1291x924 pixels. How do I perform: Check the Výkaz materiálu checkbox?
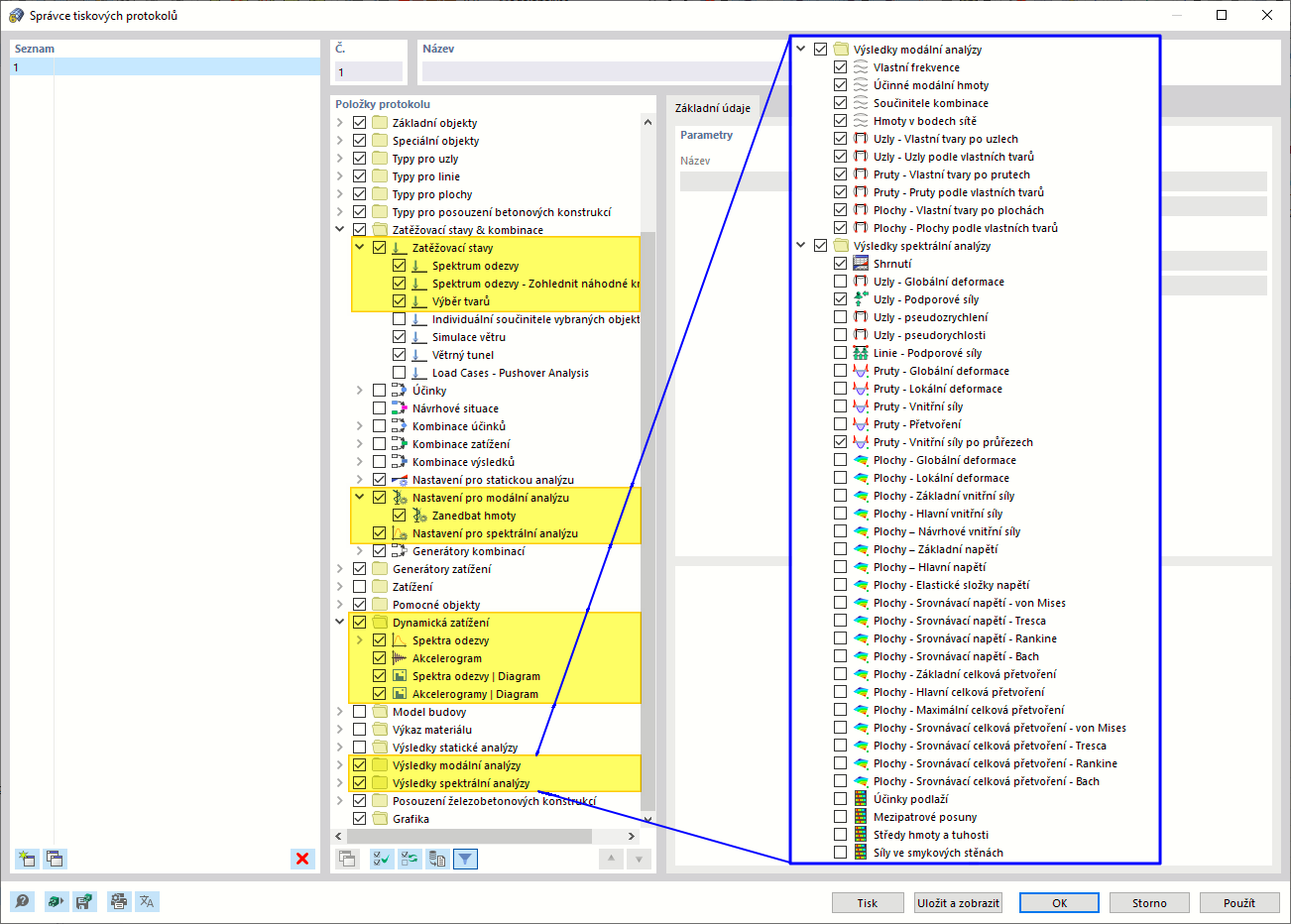(359, 730)
